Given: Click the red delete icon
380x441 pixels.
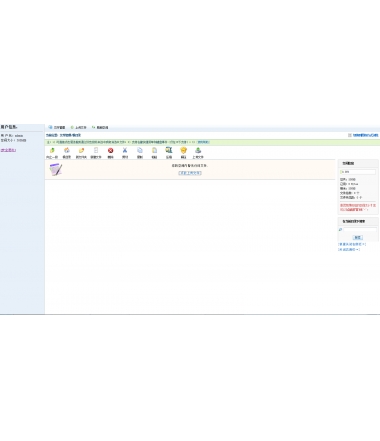Looking at the screenshot, I should pyautogui.click(x=110, y=150).
